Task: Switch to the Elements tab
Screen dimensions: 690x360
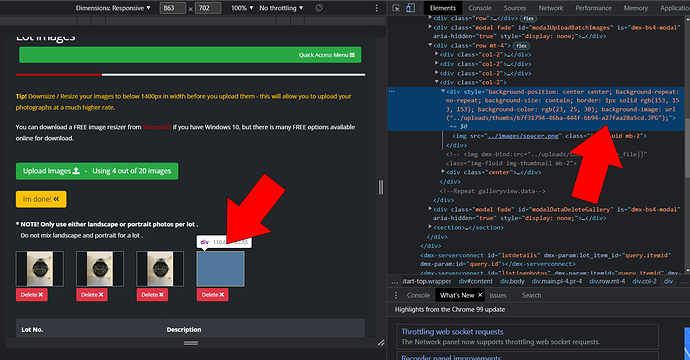Action: pyautogui.click(x=443, y=8)
